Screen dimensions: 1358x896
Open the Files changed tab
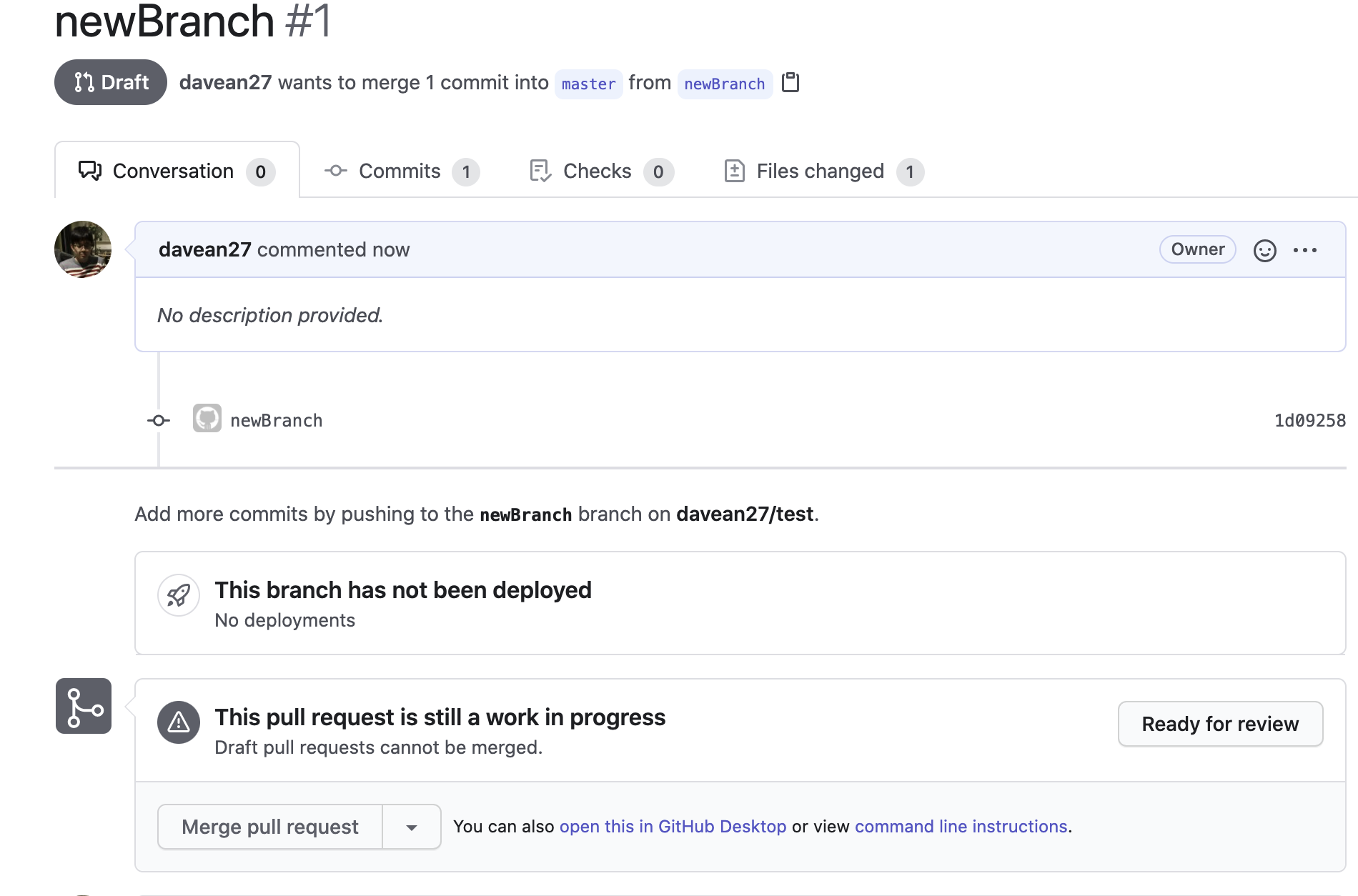pyautogui.click(x=823, y=171)
